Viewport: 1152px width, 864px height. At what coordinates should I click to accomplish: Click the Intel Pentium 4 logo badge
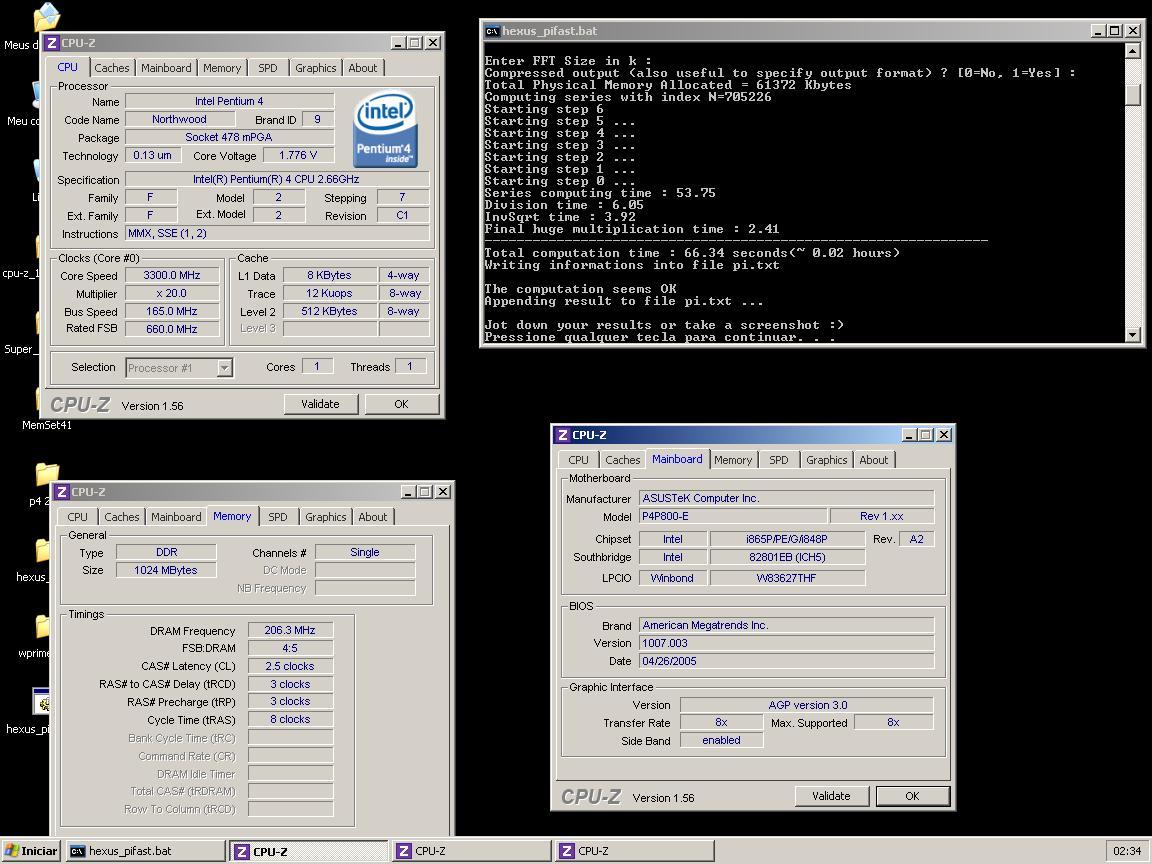[x=385, y=129]
